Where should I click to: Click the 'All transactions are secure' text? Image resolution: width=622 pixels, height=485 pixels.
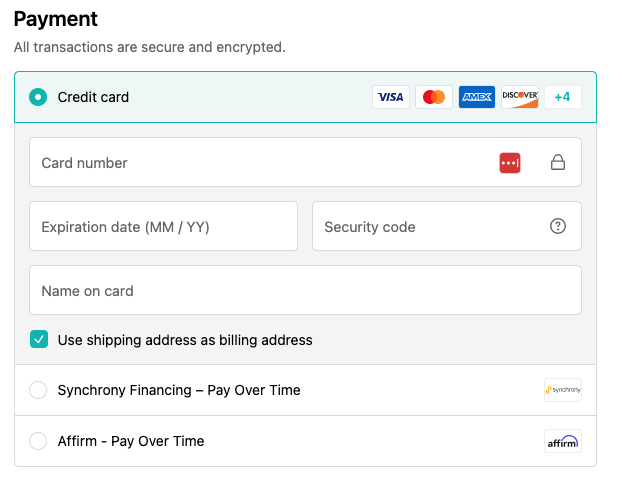149,47
